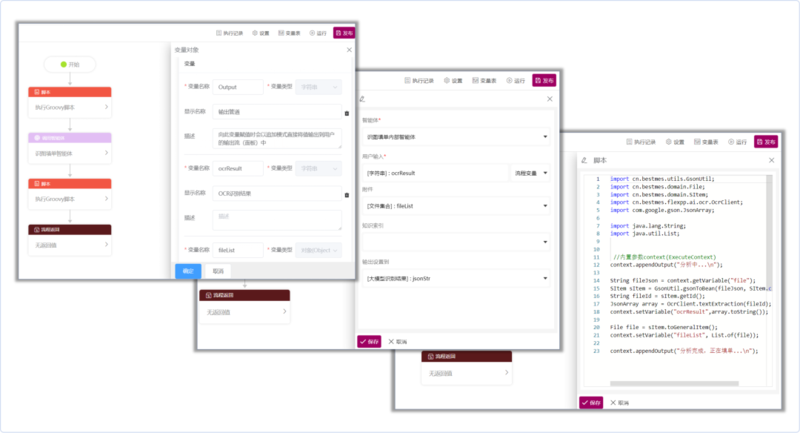Open 执行记录 in the left window toolbar
The width and height of the screenshot is (800, 433).
tap(229, 32)
